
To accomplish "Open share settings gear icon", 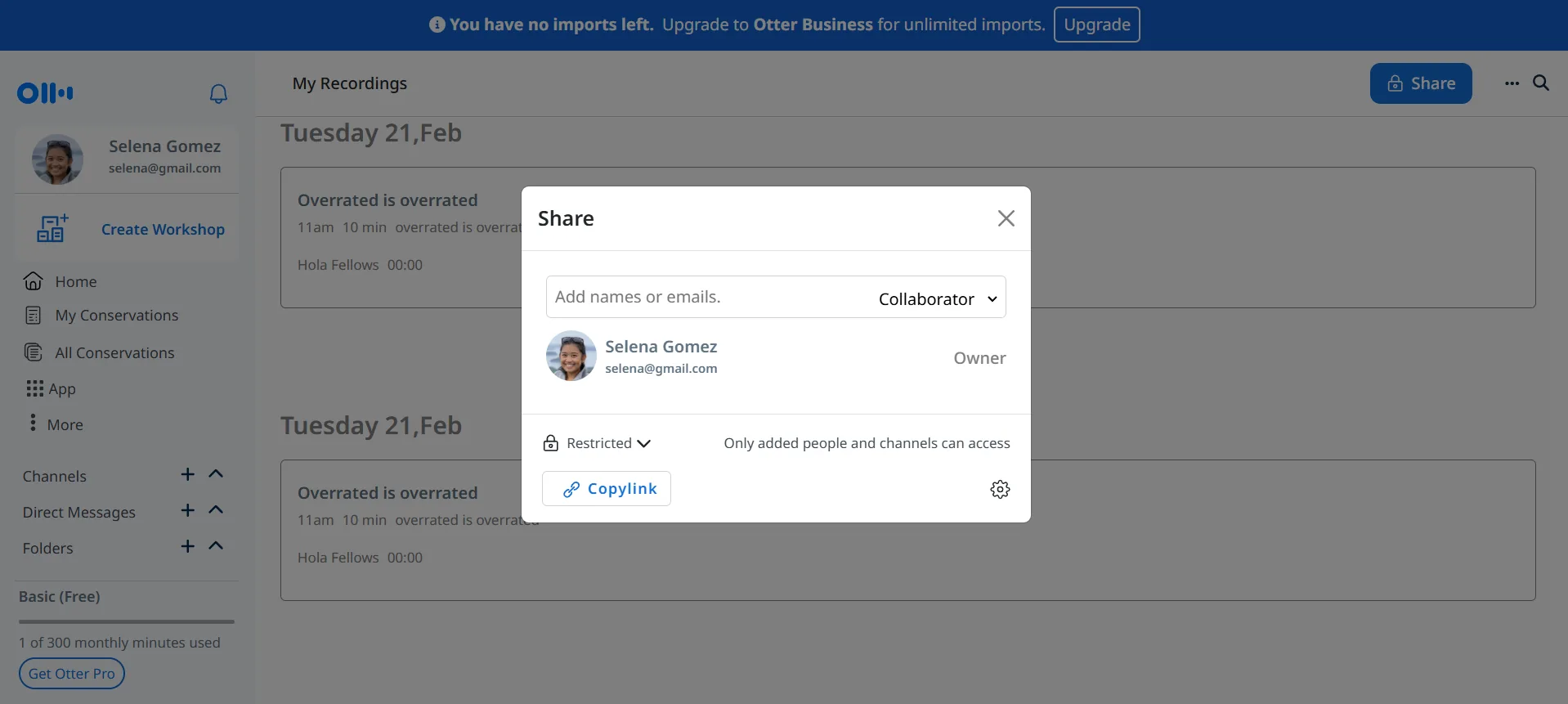I will (x=1000, y=489).
